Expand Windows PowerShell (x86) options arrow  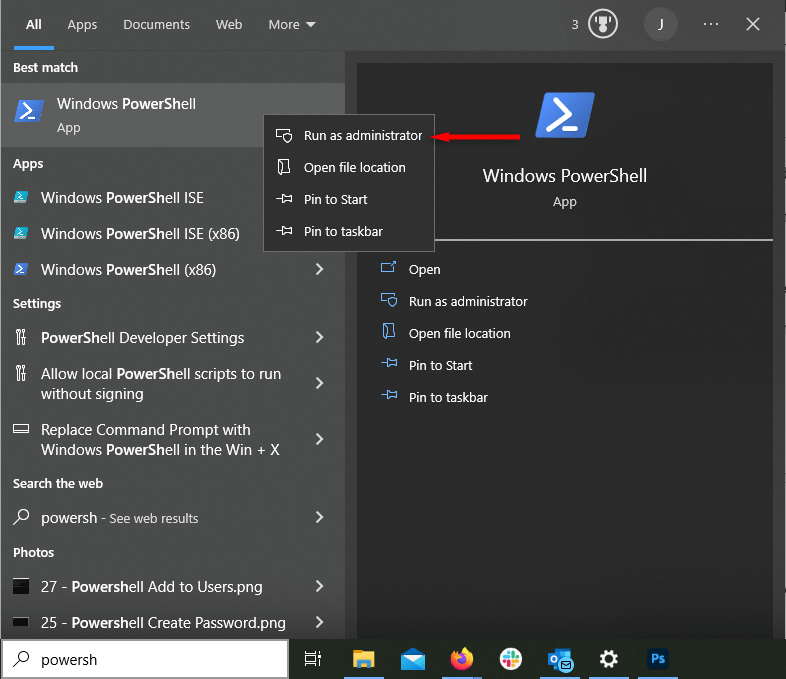(320, 269)
